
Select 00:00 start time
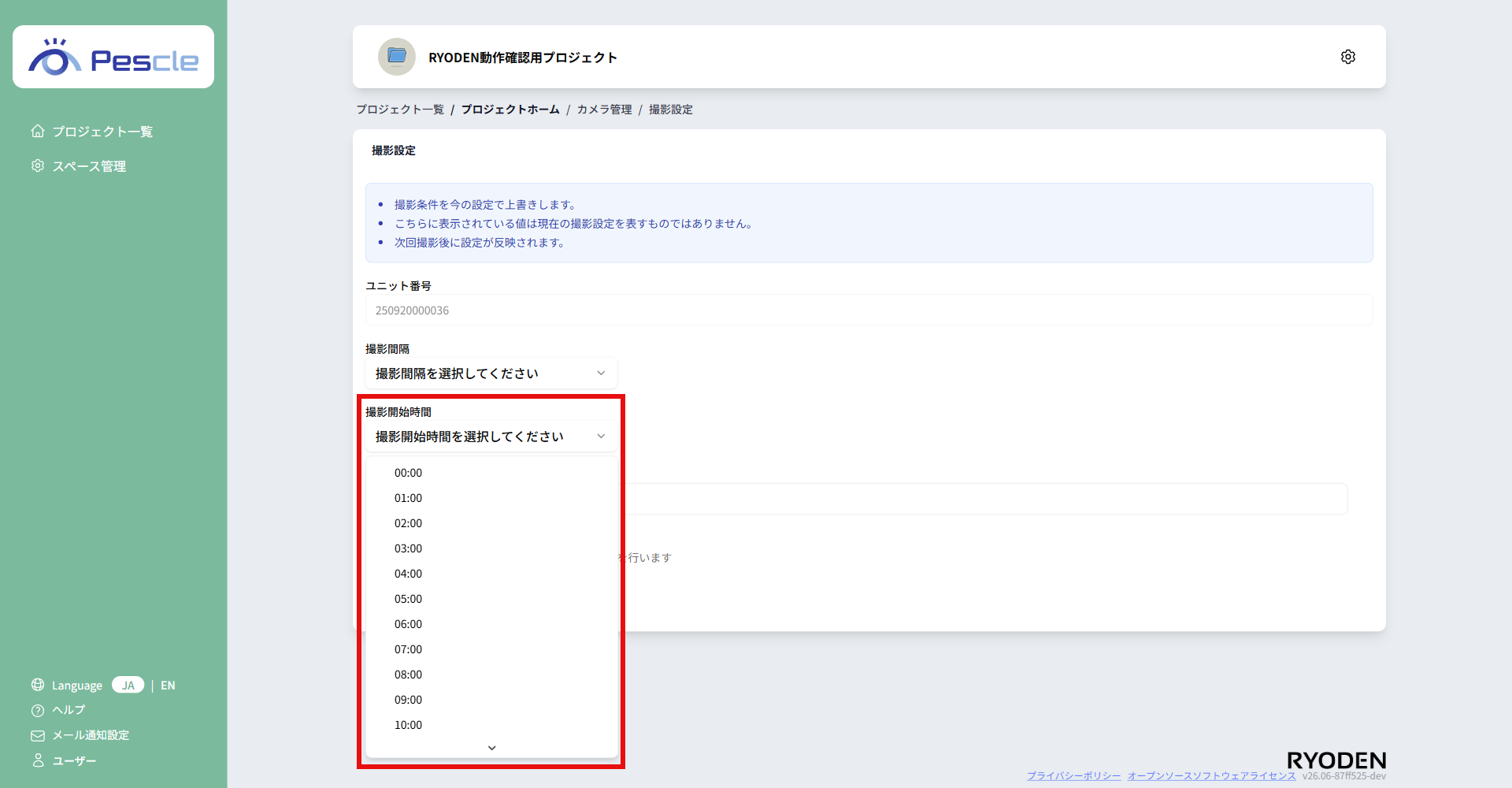[x=491, y=473]
